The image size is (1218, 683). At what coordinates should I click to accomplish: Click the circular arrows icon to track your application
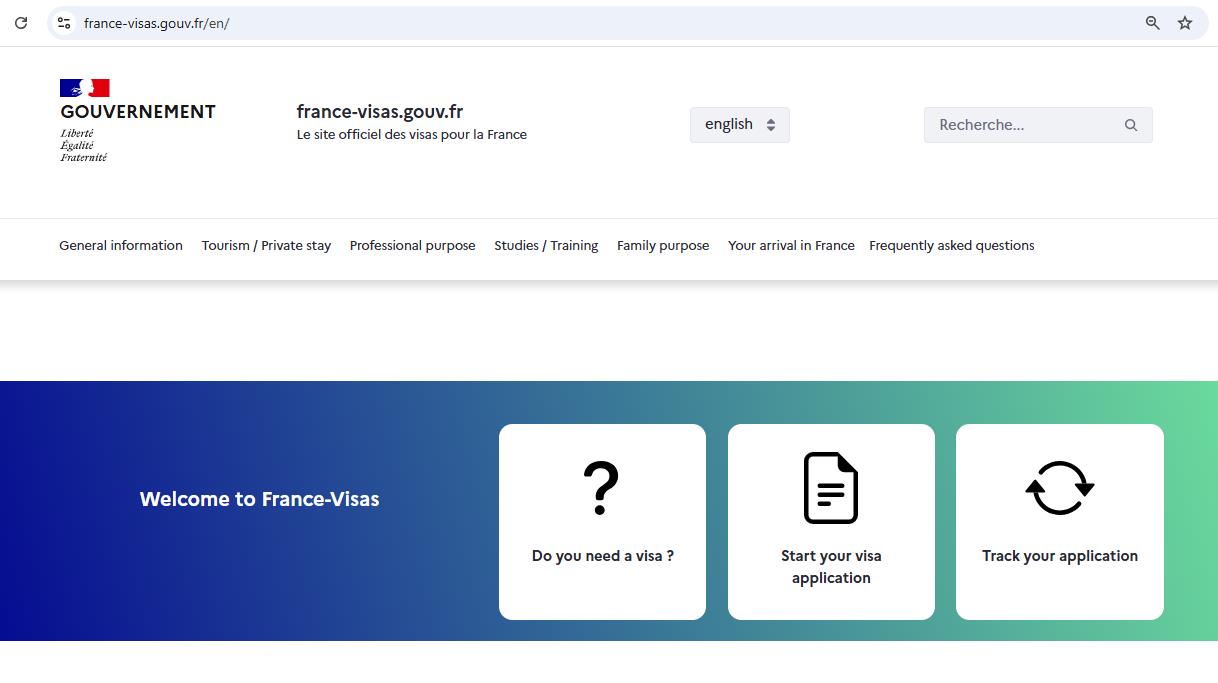(1059, 488)
